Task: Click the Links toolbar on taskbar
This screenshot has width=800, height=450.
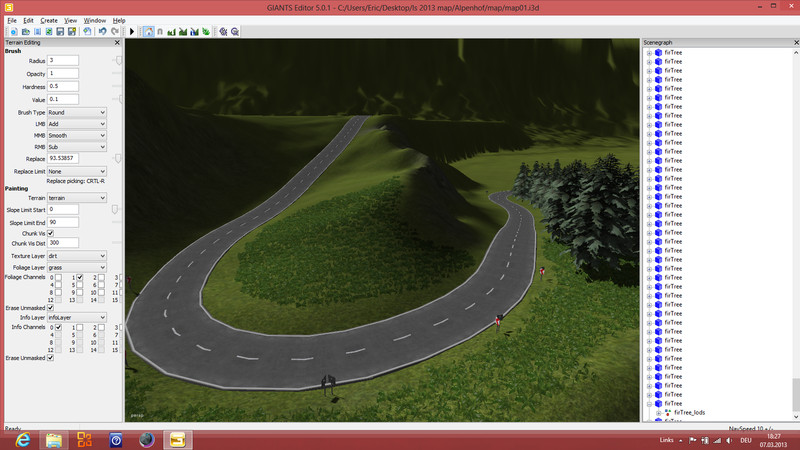Action: click(x=666, y=440)
